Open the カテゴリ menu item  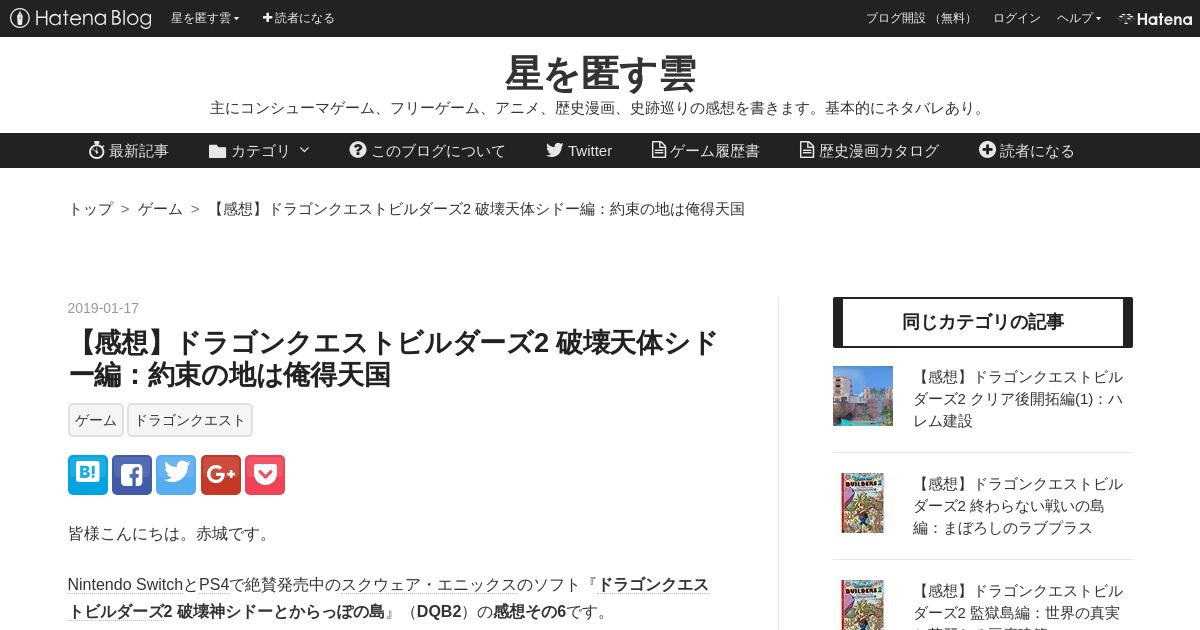pyautogui.click(x=260, y=151)
